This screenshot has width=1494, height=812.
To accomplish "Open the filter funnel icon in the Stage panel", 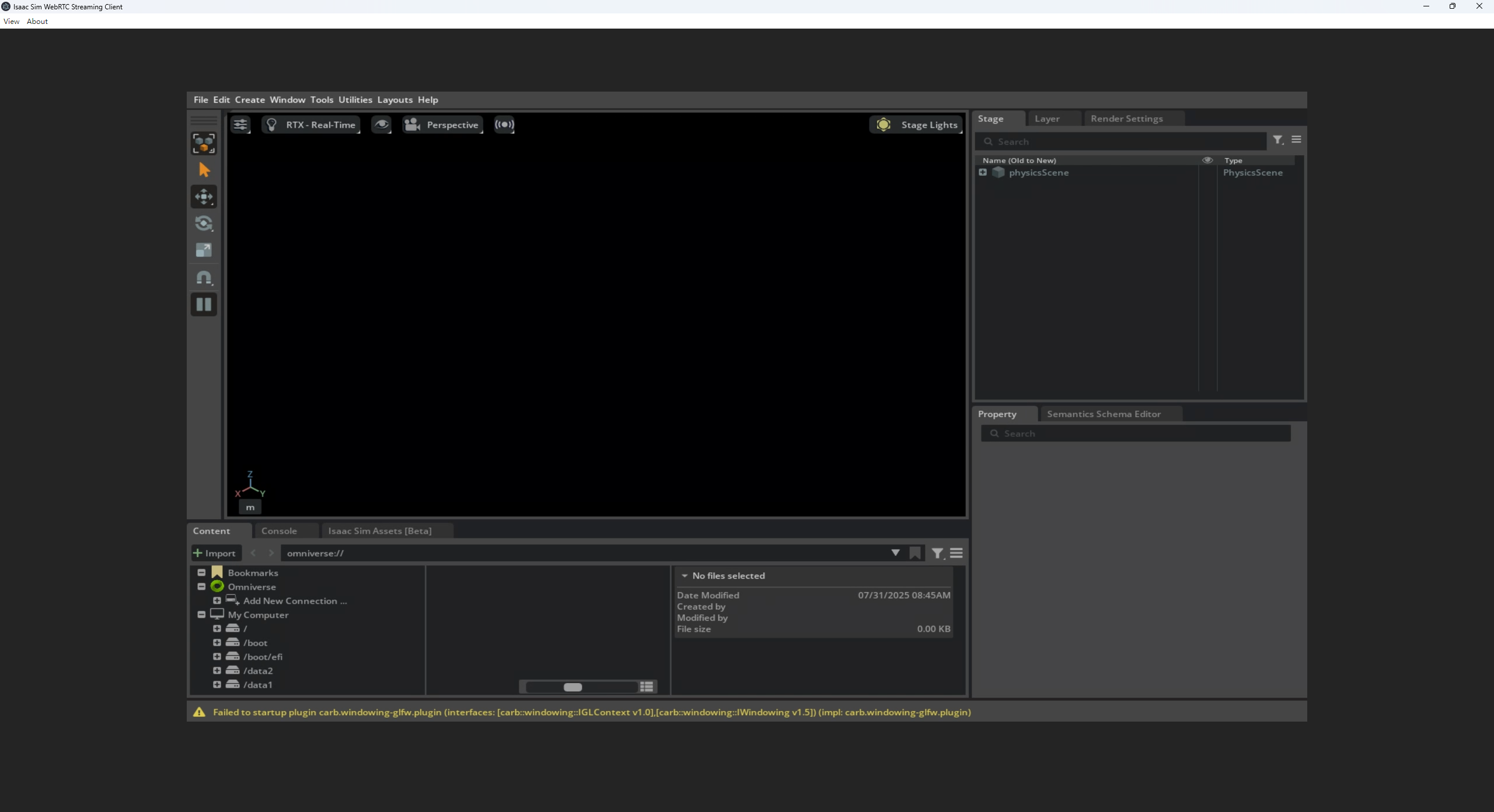I will (1278, 140).
